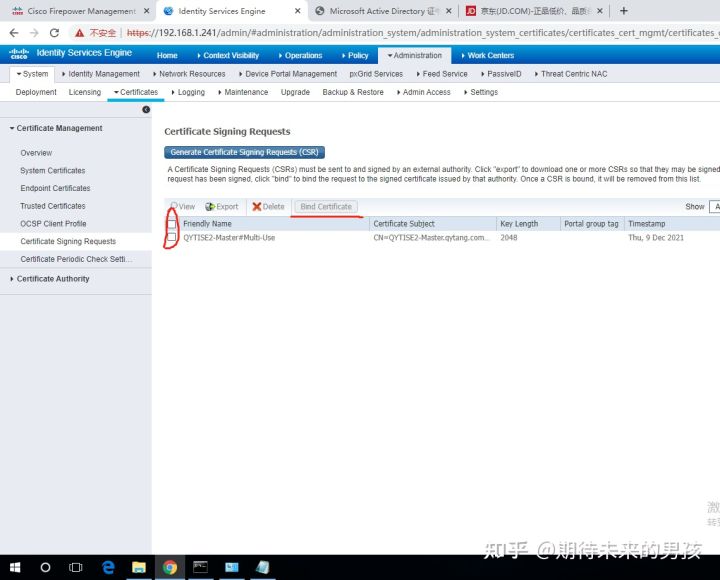Open the Maintenance dropdown
Viewport: 720px width, 580px height.
(x=243, y=92)
